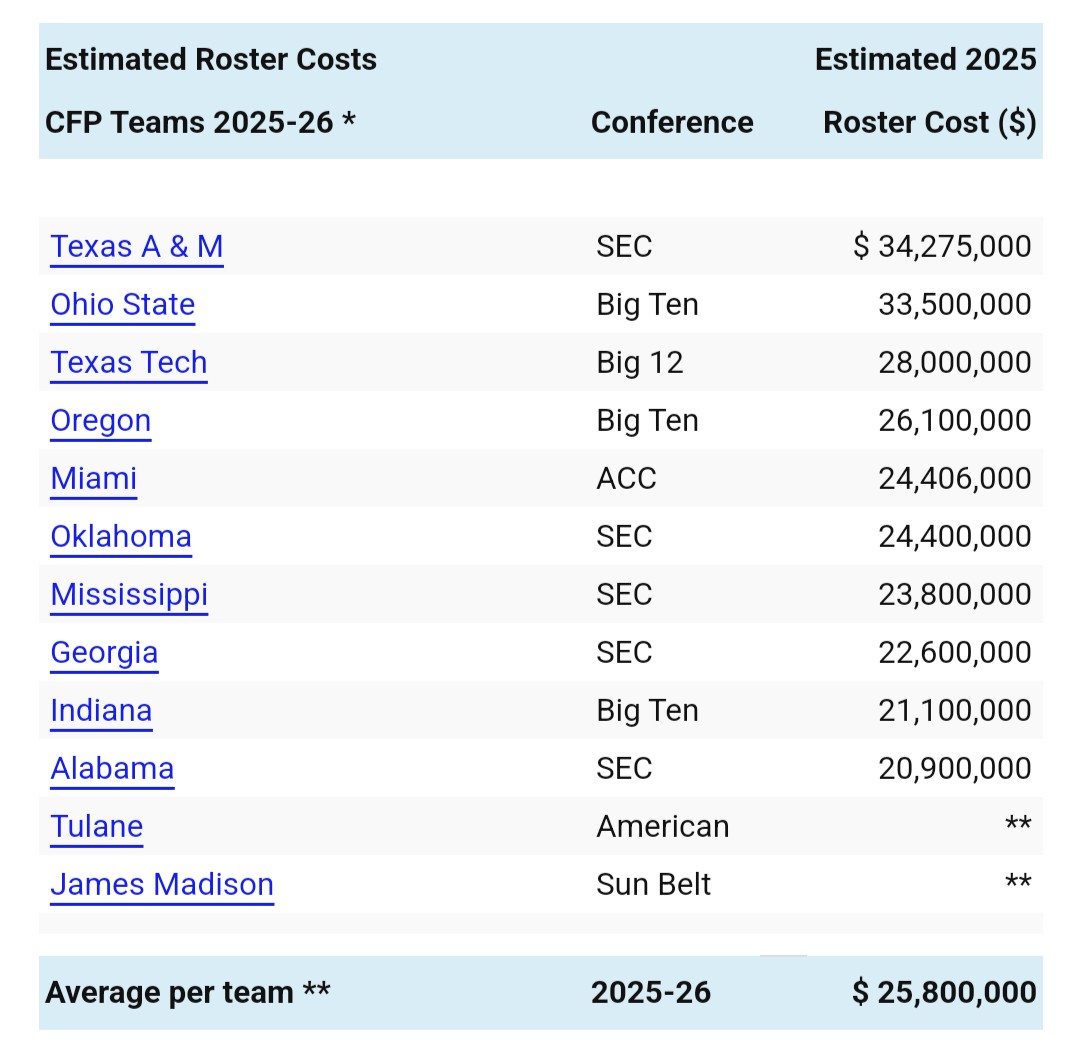Click the Texas Tech link
The width and height of the screenshot is (1080, 1050).
point(129,363)
